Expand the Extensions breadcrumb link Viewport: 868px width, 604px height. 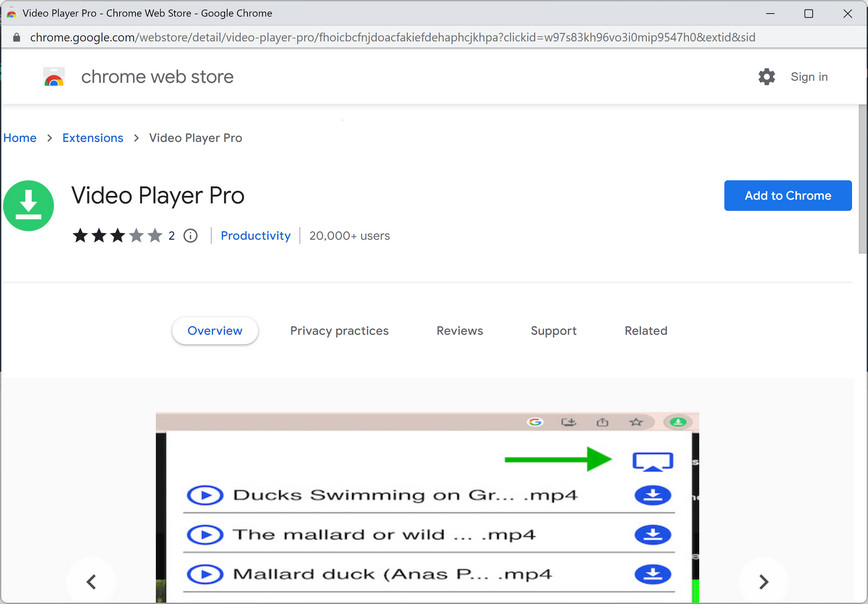tap(93, 137)
